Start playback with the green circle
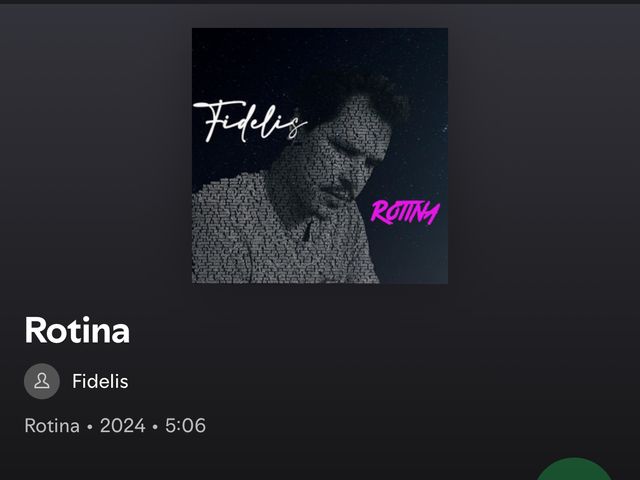 pyautogui.click(x=574, y=469)
